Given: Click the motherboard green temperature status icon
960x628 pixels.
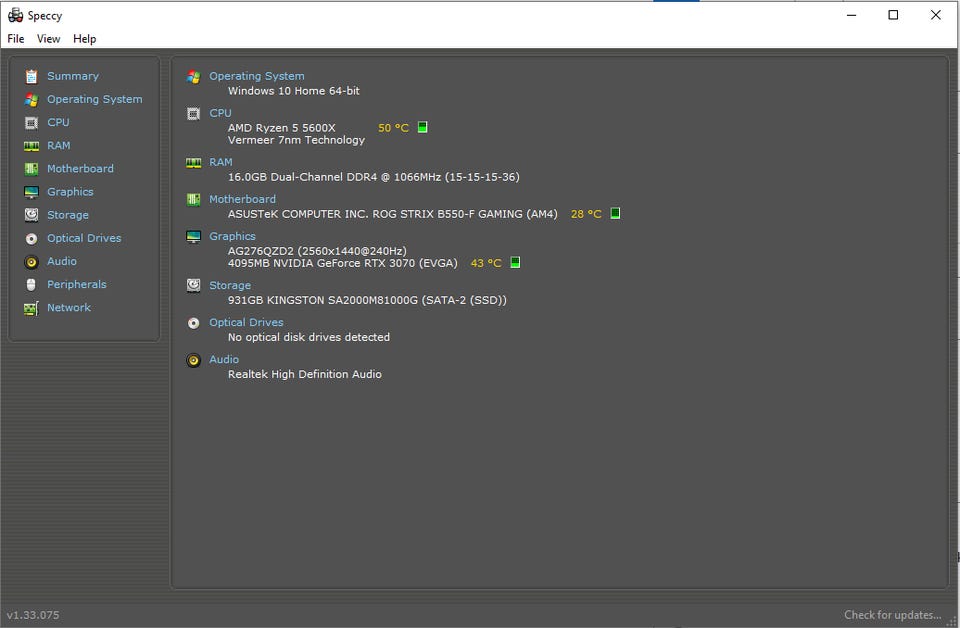Looking at the screenshot, I should [615, 214].
